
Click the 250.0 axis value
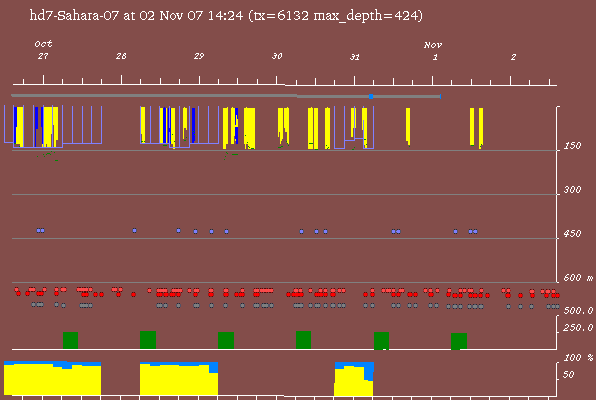(578, 328)
